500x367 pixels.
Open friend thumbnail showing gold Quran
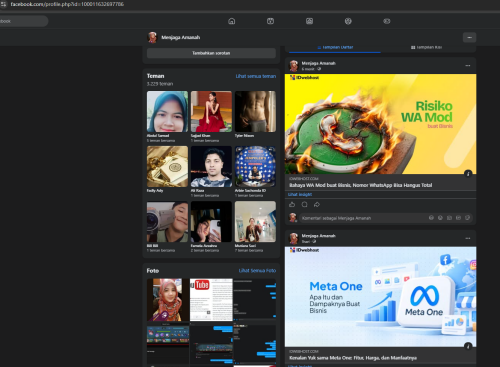click(167, 166)
